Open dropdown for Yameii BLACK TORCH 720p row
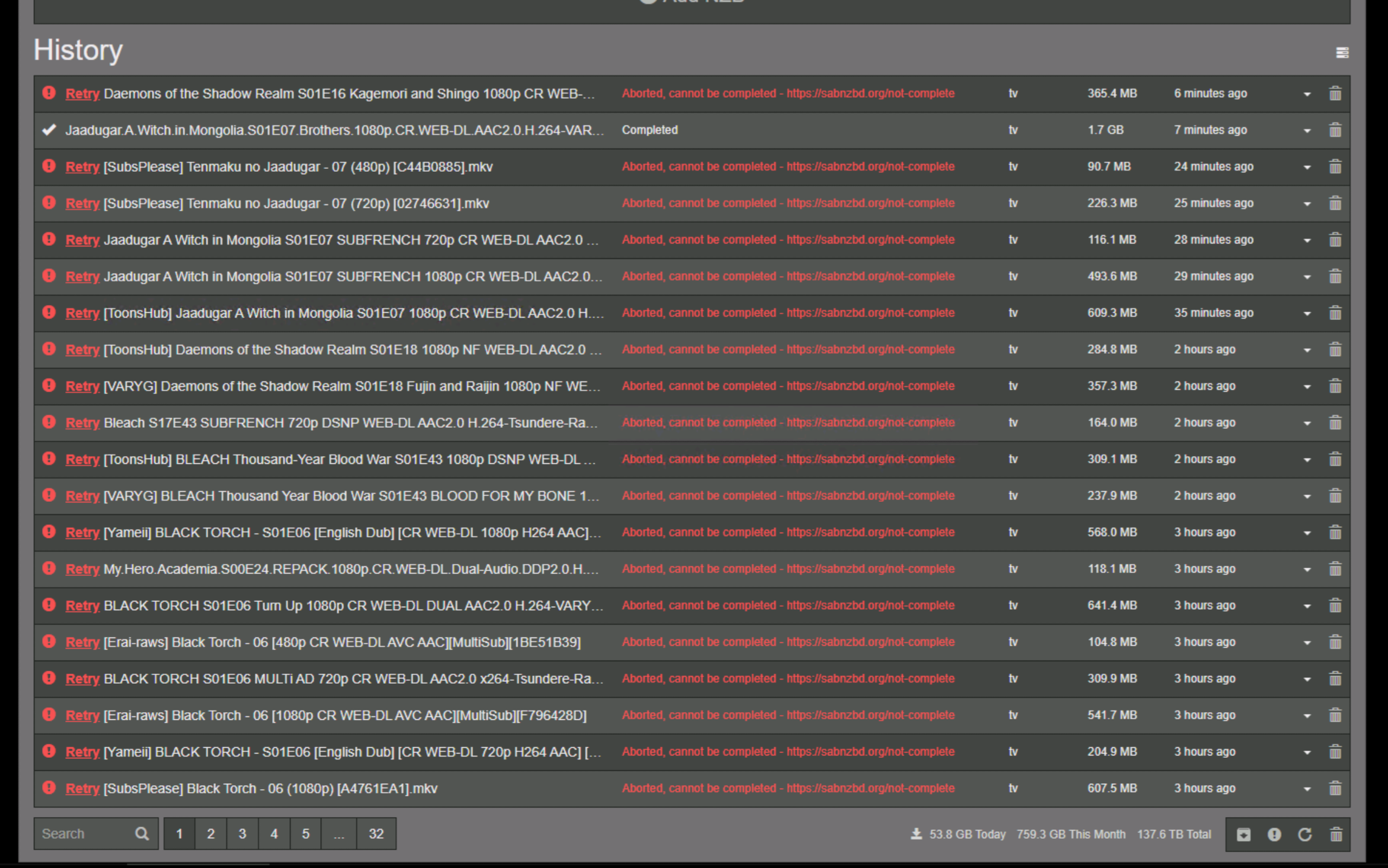 click(x=1307, y=752)
